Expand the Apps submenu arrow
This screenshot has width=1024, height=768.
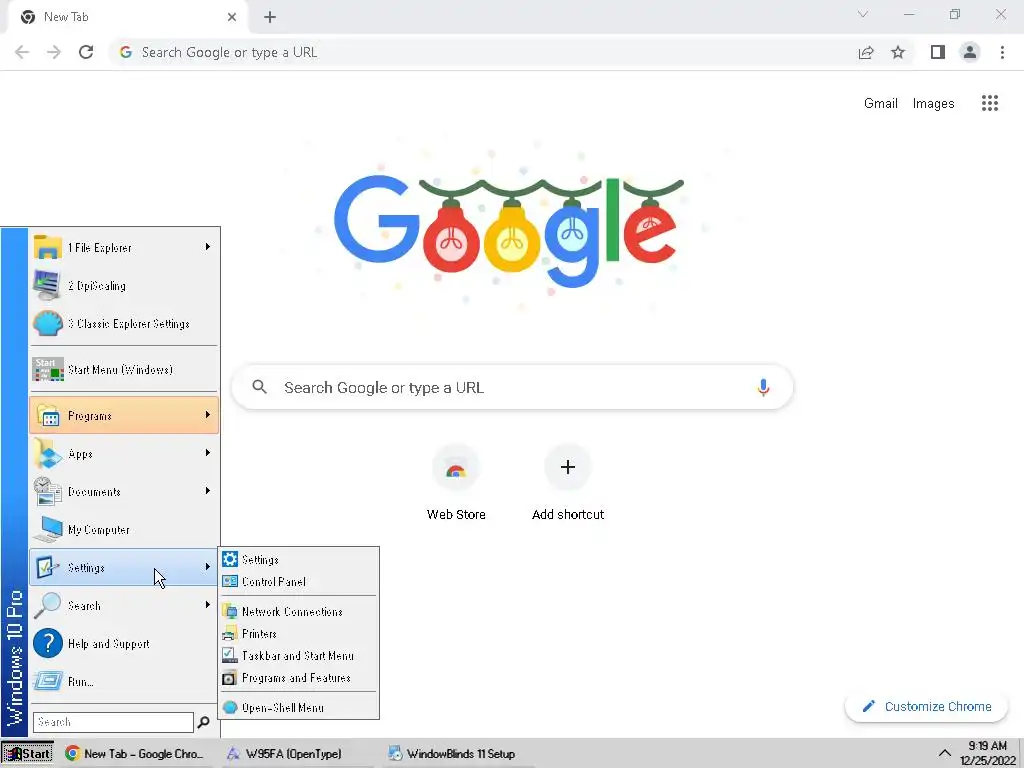click(x=208, y=453)
